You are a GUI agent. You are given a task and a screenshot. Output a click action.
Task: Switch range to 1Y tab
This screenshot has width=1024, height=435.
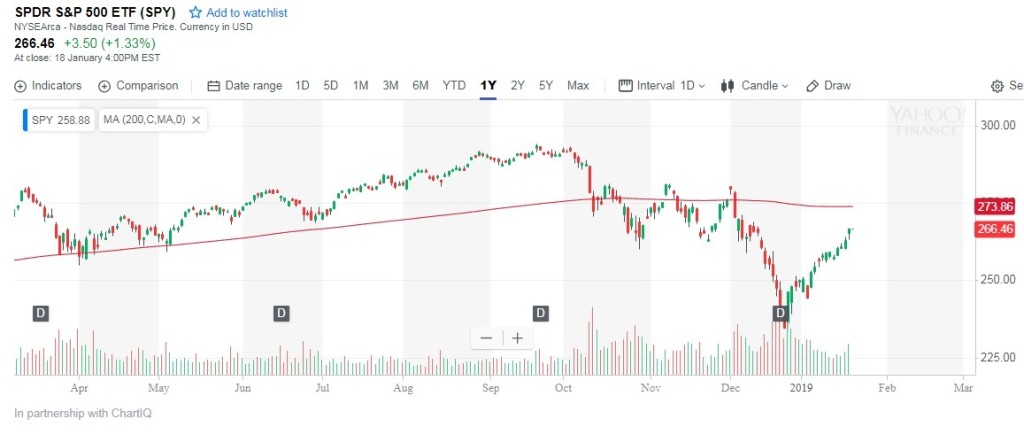click(x=488, y=86)
